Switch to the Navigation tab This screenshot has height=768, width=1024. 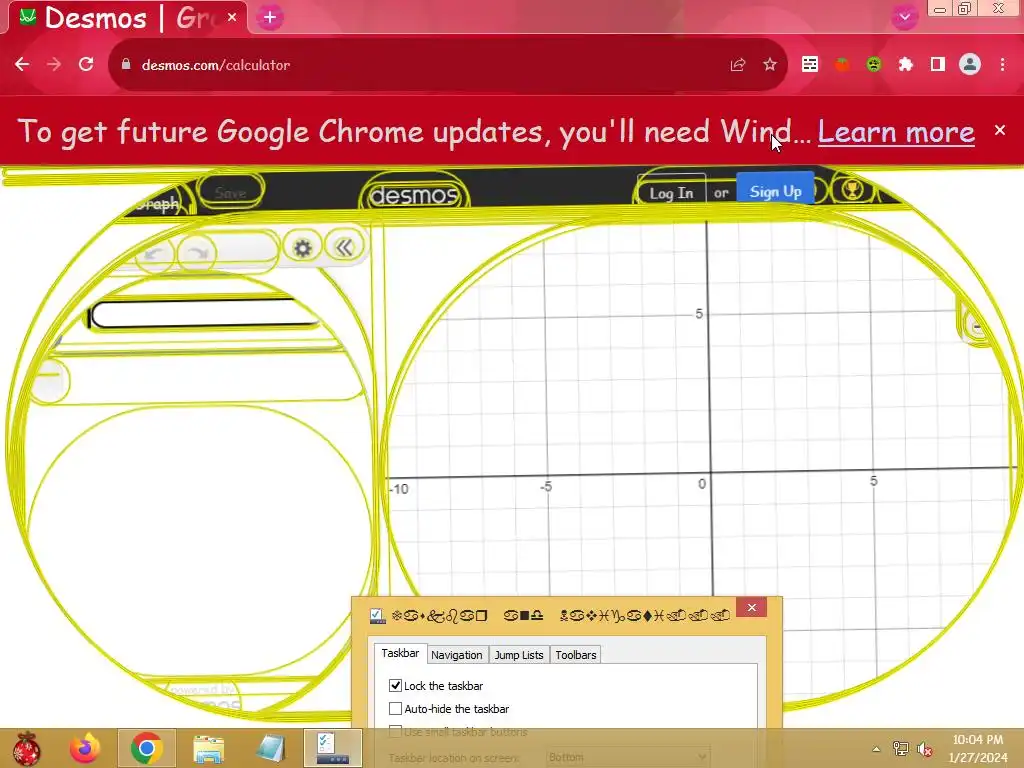point(456,655)
